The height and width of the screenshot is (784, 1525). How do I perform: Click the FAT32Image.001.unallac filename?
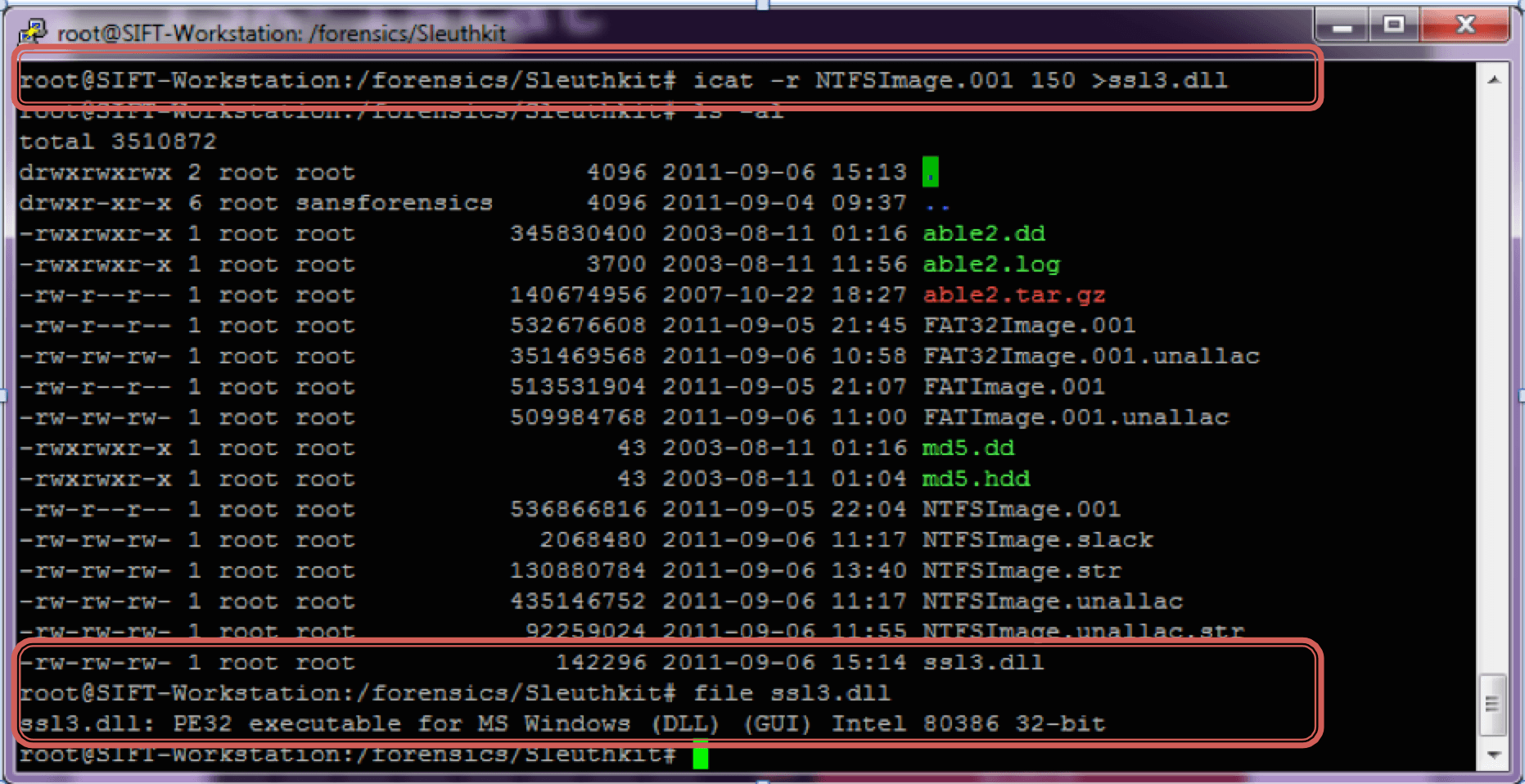pyautogui.click(x=1090, y=357)
